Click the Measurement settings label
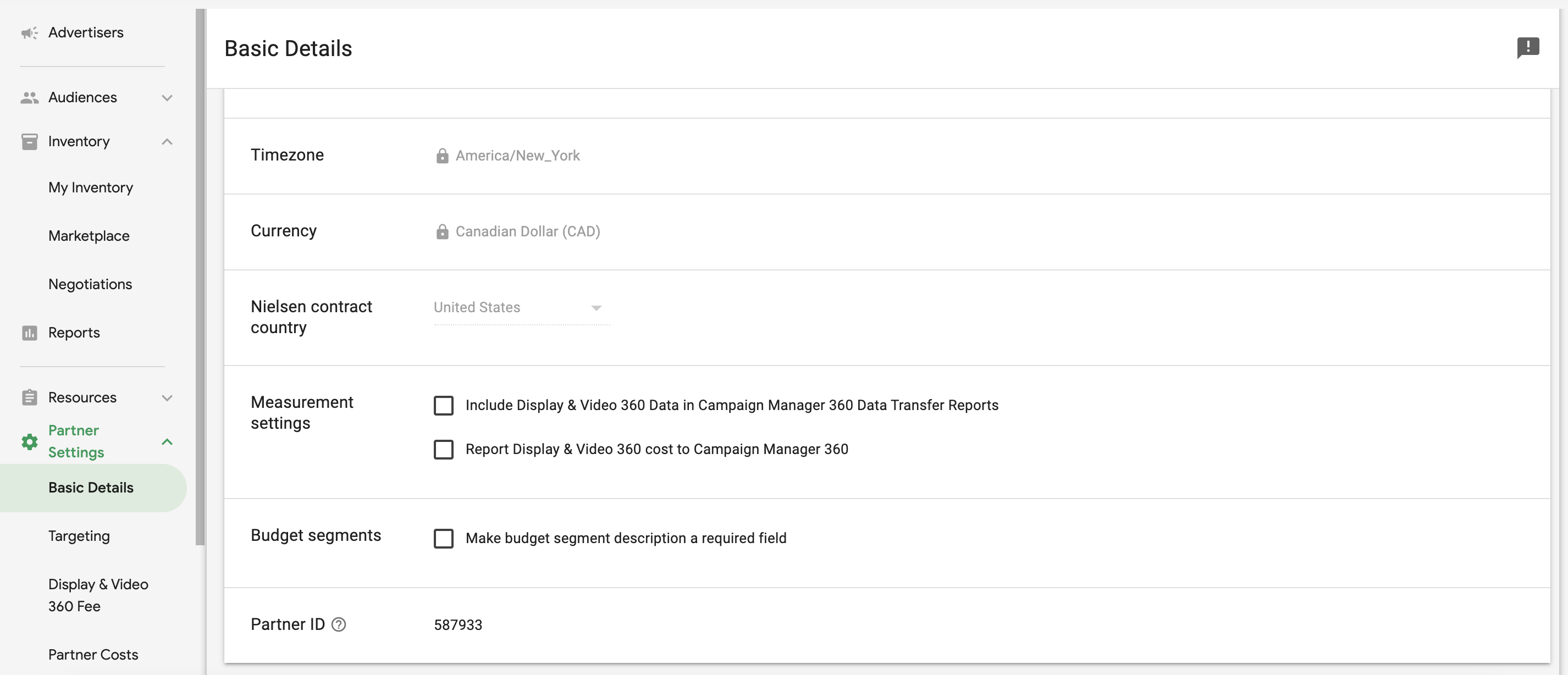This screenshot has height=675, width=1568. (x=302, y=413)
